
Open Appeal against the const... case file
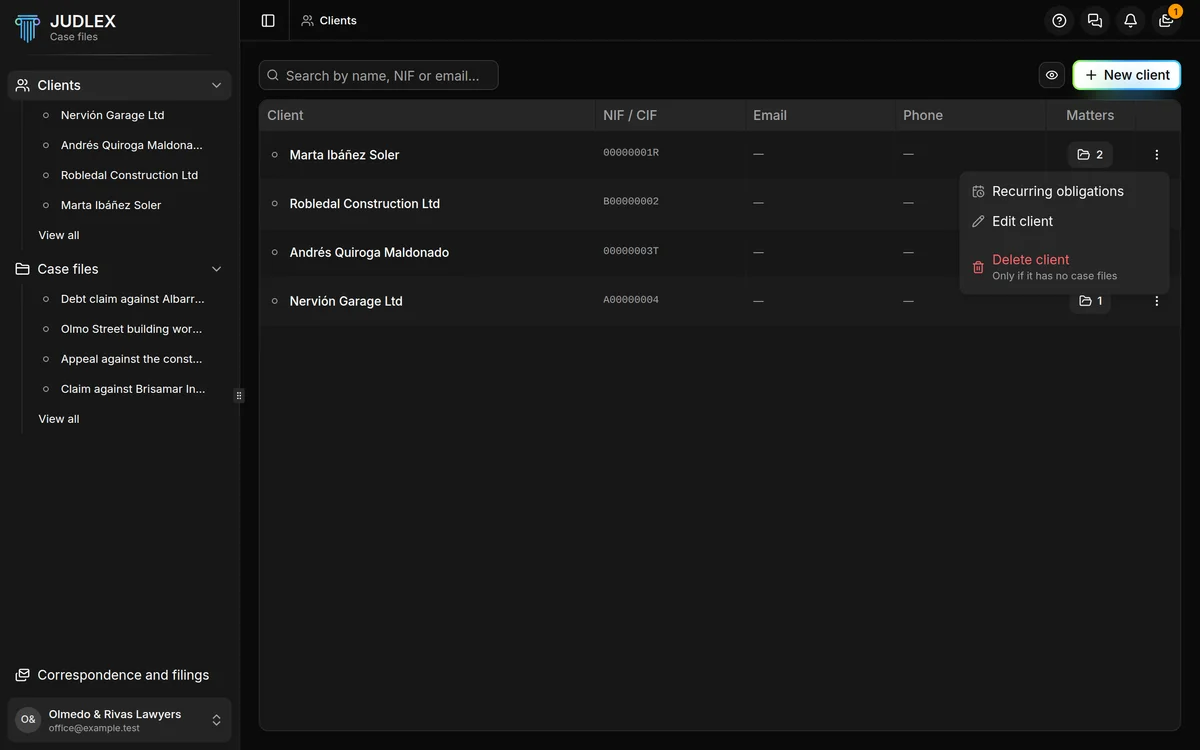pyautogui.click(x=131, y=359)
